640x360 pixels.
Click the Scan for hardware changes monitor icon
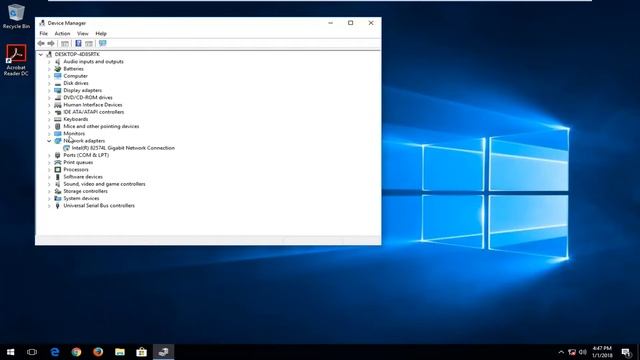pos(102,43)
